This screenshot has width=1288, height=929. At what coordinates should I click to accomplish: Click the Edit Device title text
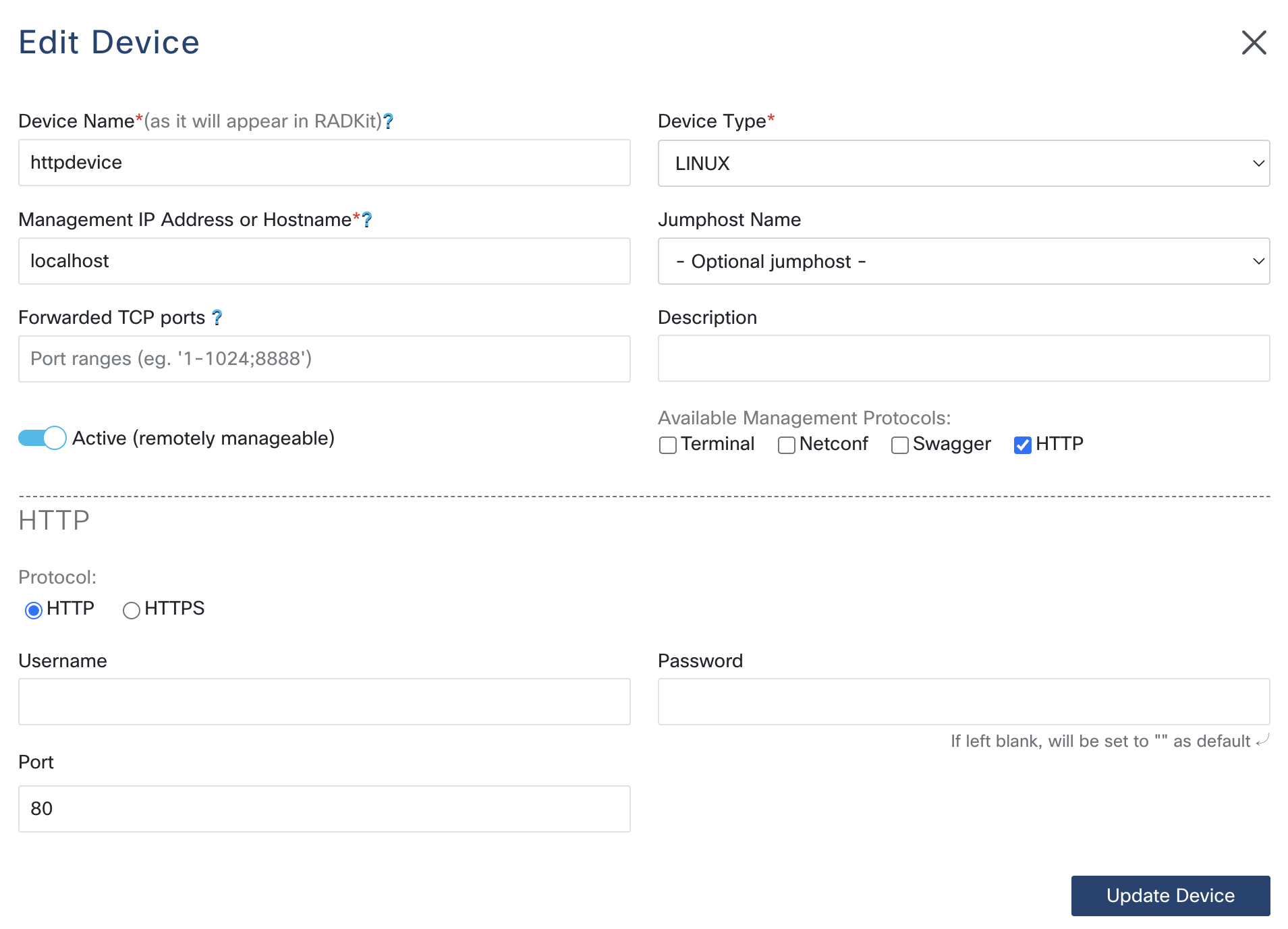tap(109, 43)
